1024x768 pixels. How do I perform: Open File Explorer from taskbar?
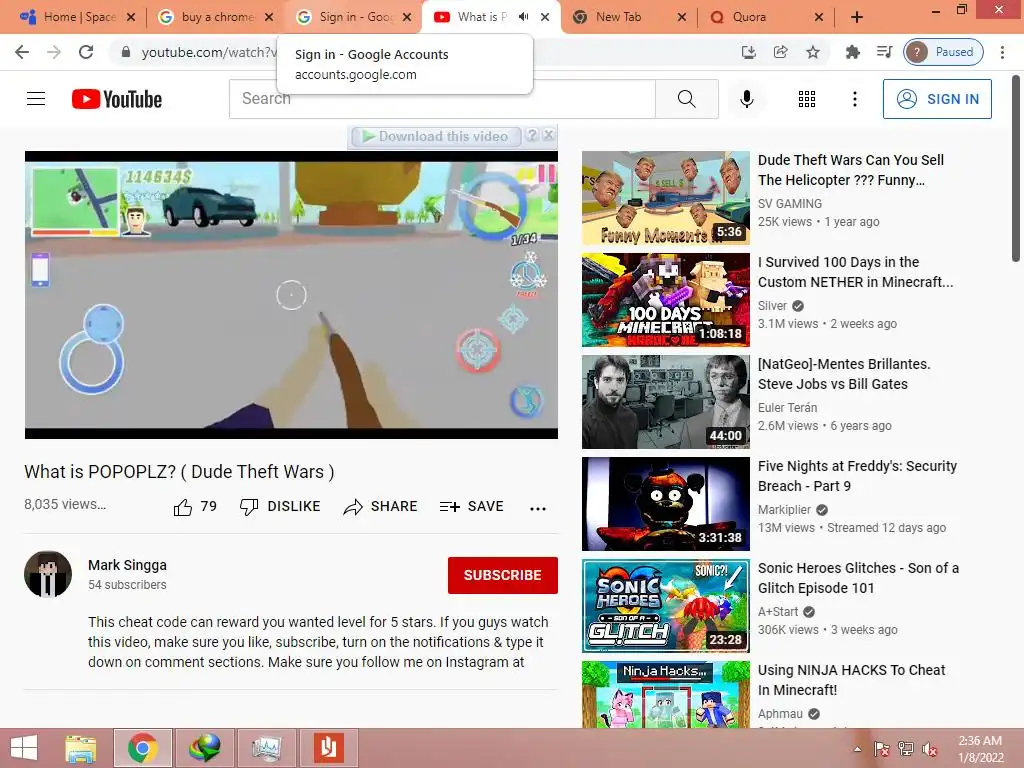tap(81, 748)
